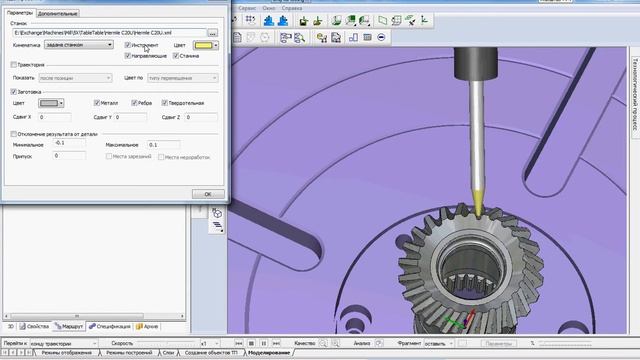Toggle the Станина checkbox
Viewport: 640px width, 360px height.
click(x=176, y=56)
